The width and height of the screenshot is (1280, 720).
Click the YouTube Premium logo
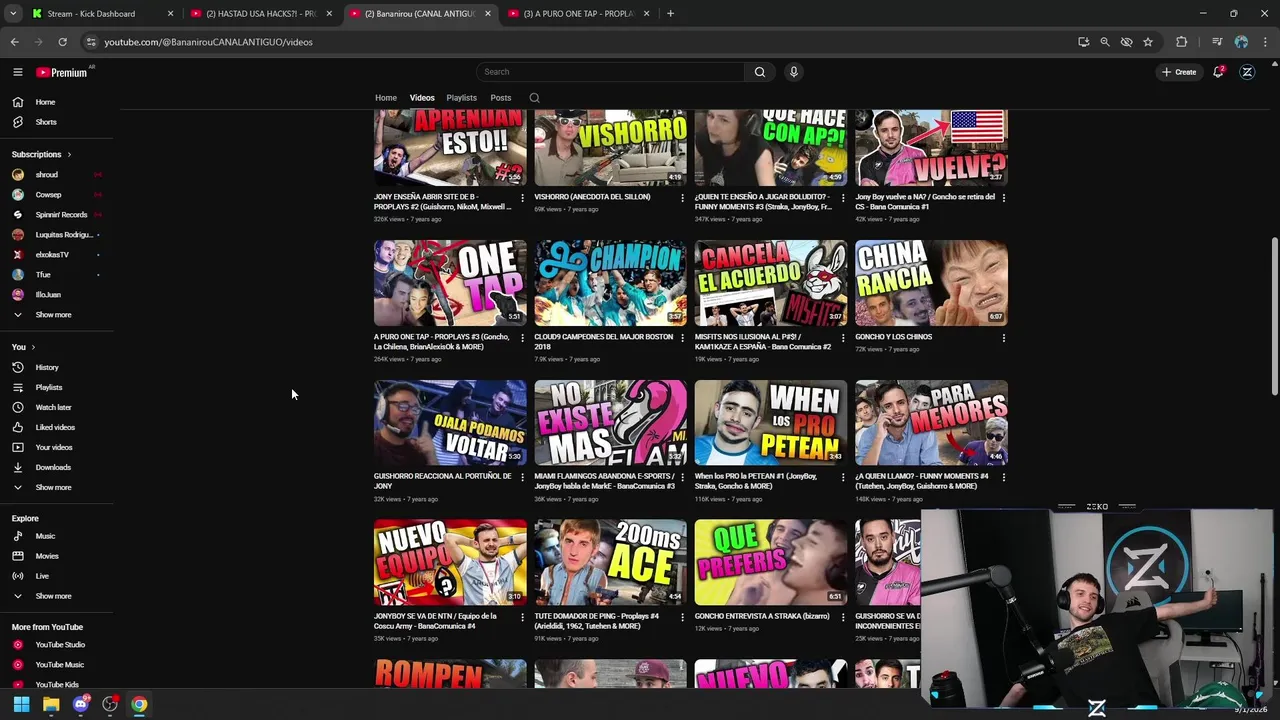tap(64, 72)
